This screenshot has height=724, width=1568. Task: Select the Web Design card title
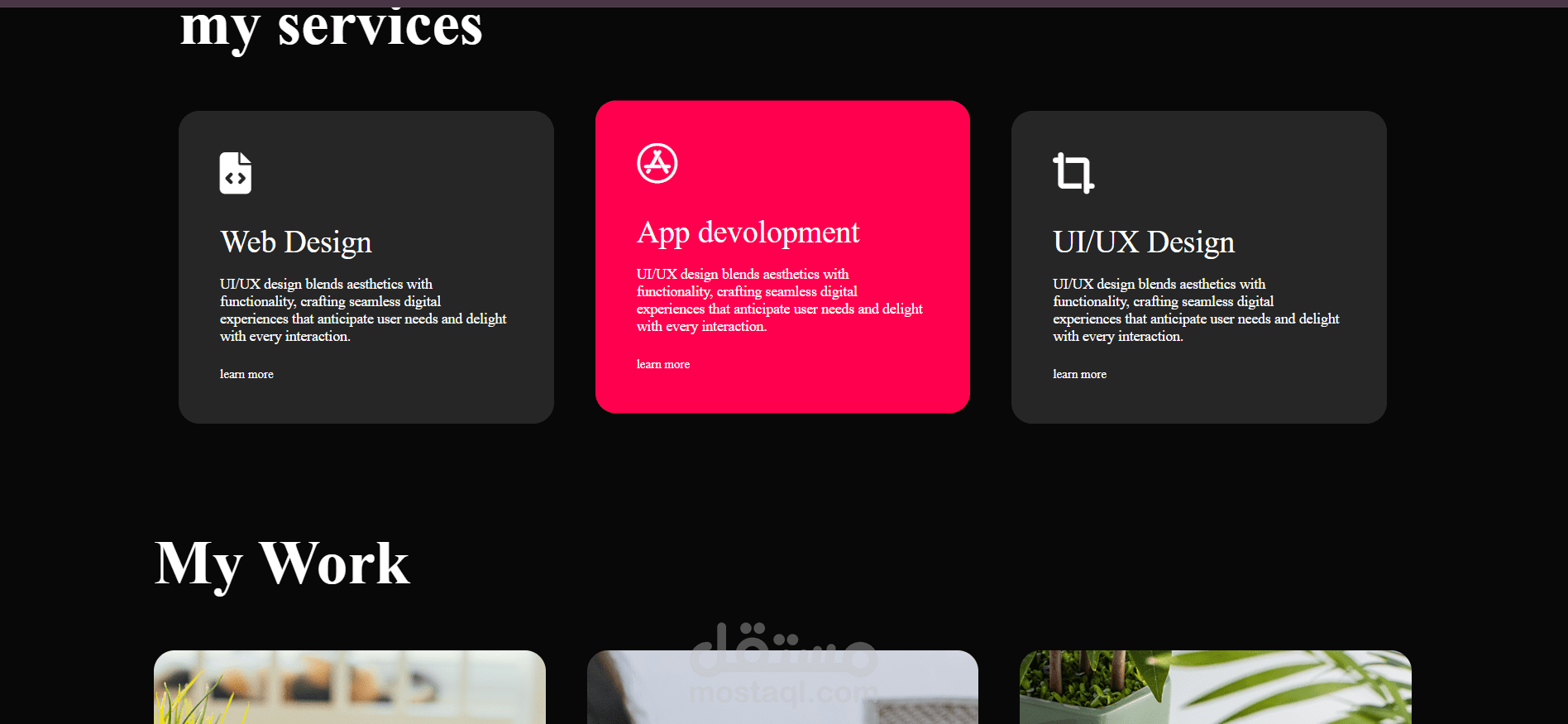(296, 242)
